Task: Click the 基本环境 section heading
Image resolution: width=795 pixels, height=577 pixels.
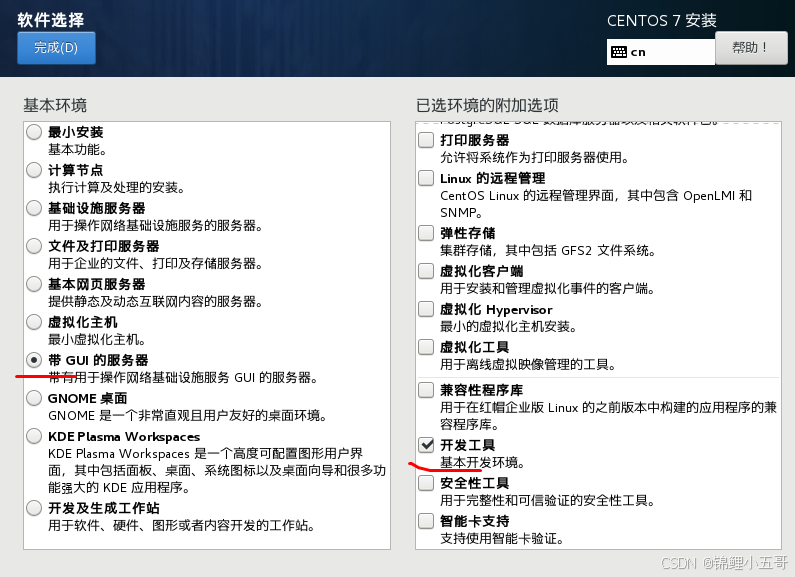Action: 55,105
